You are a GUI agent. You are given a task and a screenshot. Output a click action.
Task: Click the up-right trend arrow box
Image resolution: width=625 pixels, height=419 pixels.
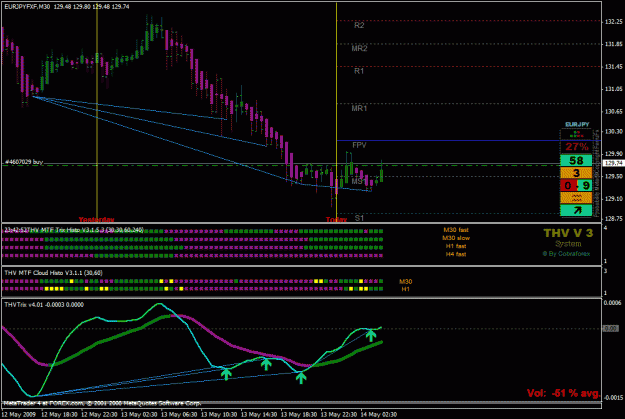[x=576, y=210]
